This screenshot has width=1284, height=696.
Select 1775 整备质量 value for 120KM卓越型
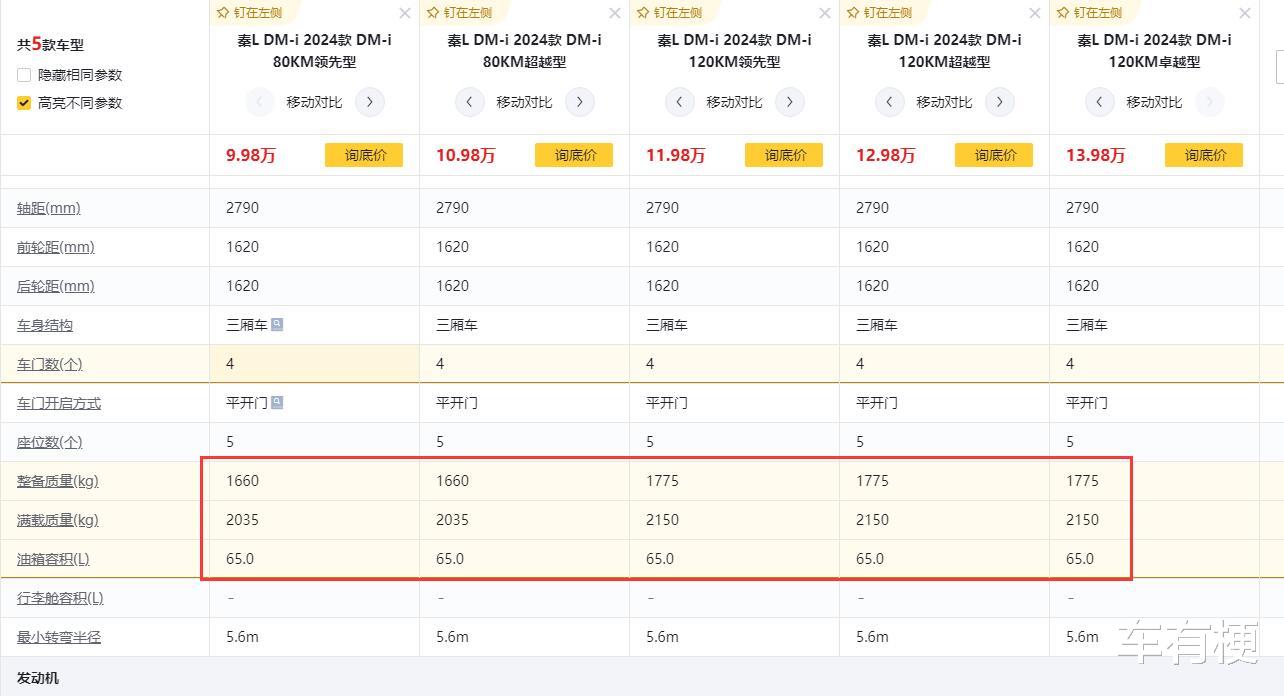(x=1082, y=481)
